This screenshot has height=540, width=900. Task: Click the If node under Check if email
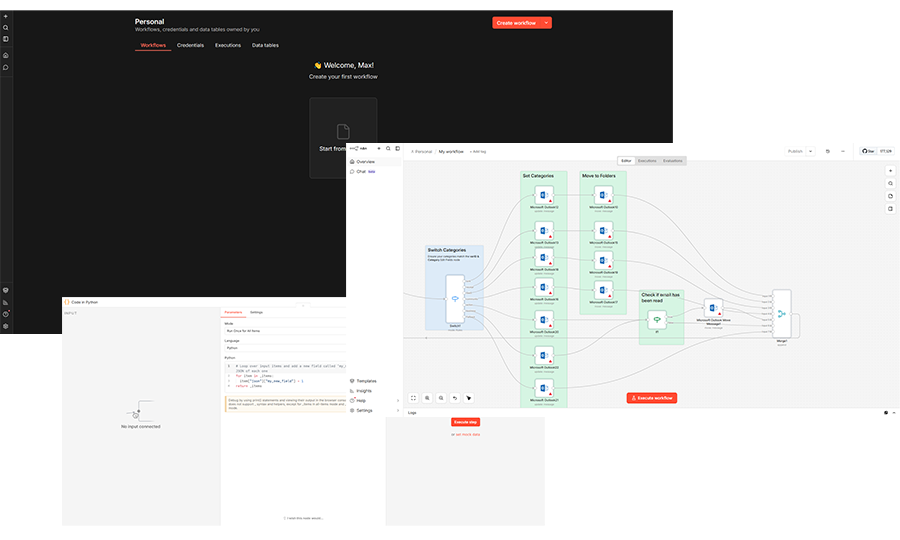pyautogui.click(x=656, y=320)
